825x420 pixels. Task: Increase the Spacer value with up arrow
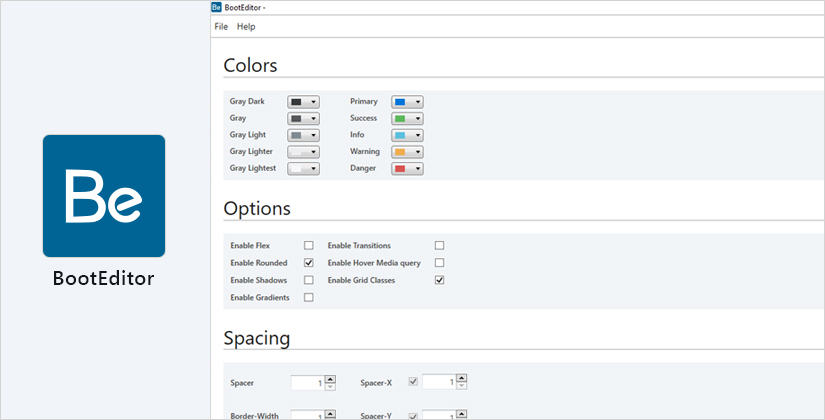pyautogui.click(x=330, y=379)
